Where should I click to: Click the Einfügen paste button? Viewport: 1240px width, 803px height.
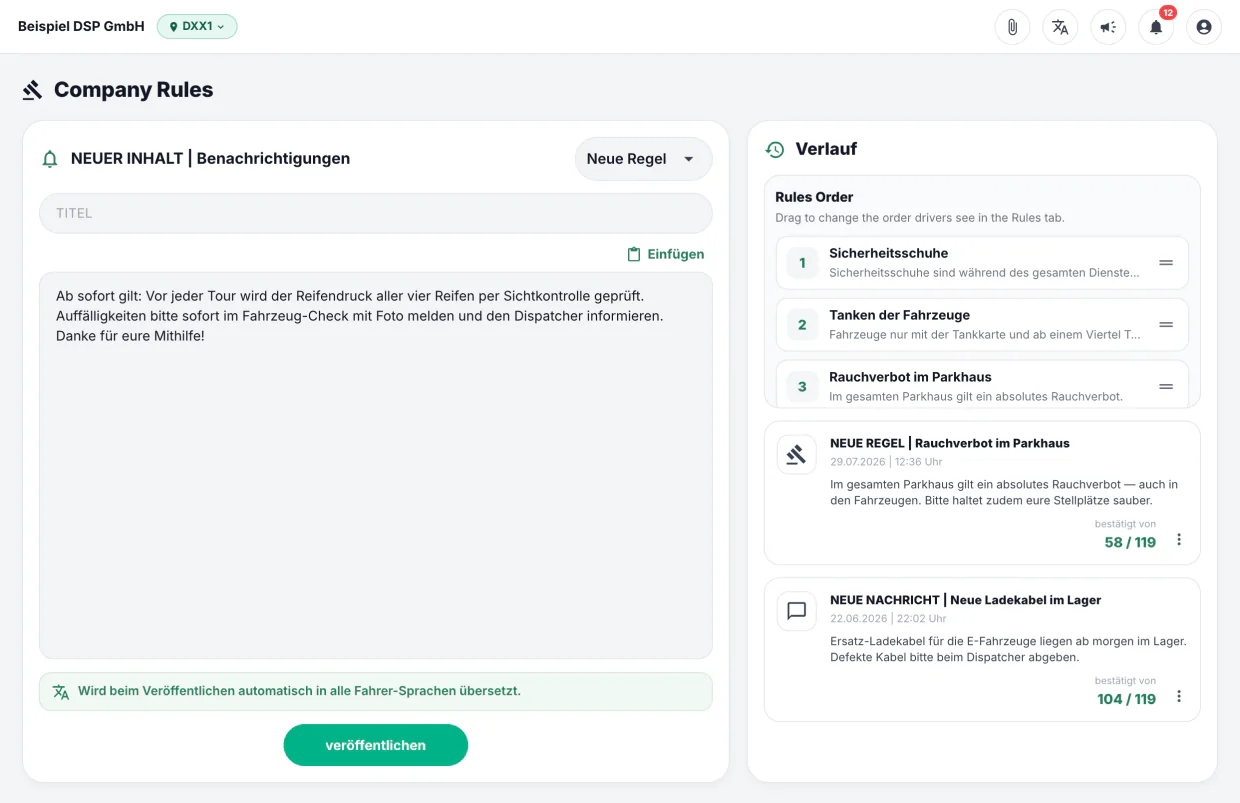coord(665,254)
